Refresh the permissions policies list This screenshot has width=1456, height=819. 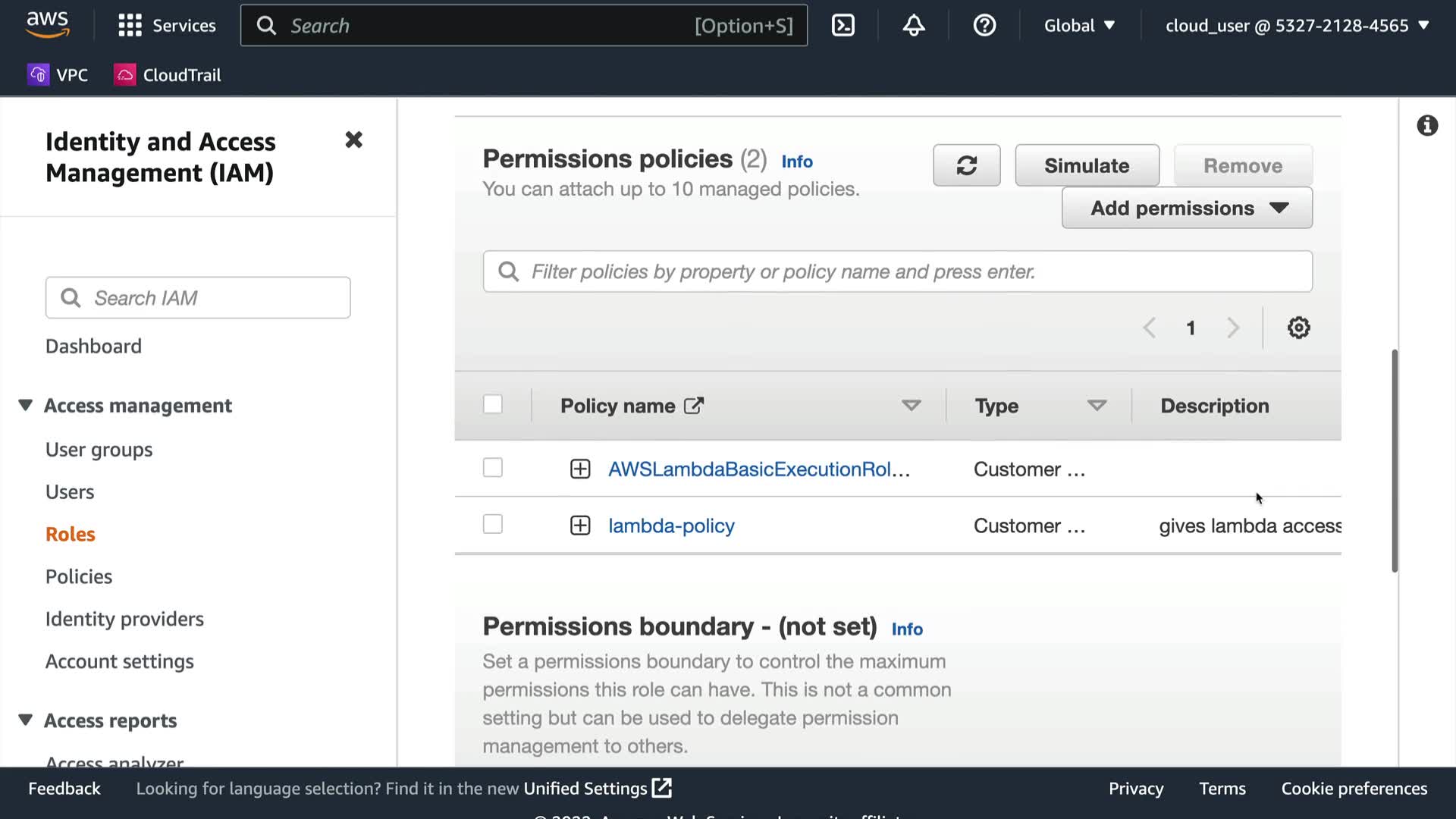click(966, 165)
